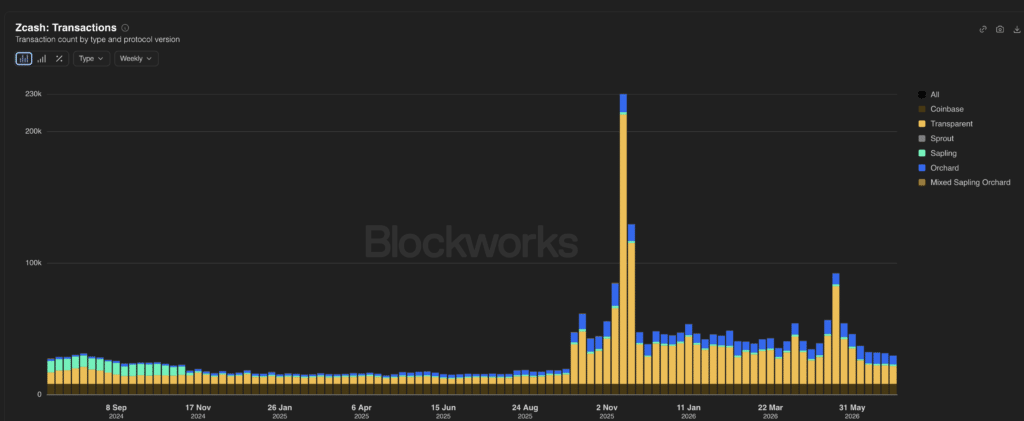Take a chart snapshot with the camera icon
1024x421 pixels.
[1000, 29]
